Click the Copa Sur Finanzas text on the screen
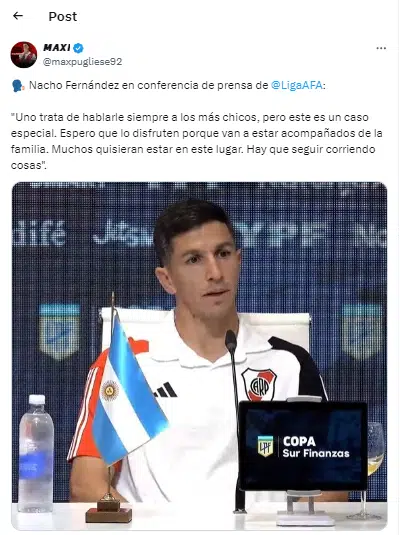The image size is (400, 535). coord(316,447)
